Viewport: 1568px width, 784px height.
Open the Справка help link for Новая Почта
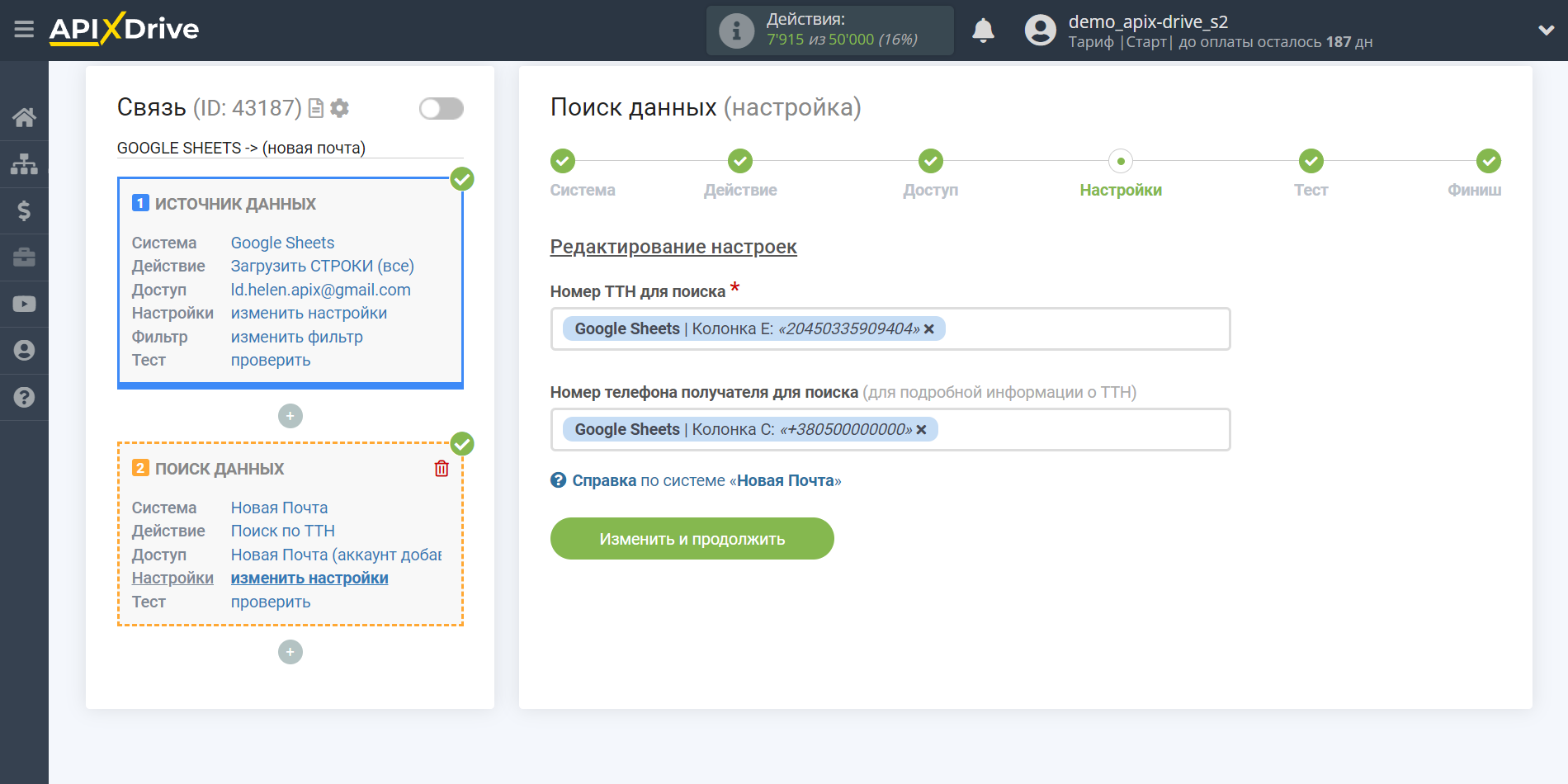(x=706, y=480)
